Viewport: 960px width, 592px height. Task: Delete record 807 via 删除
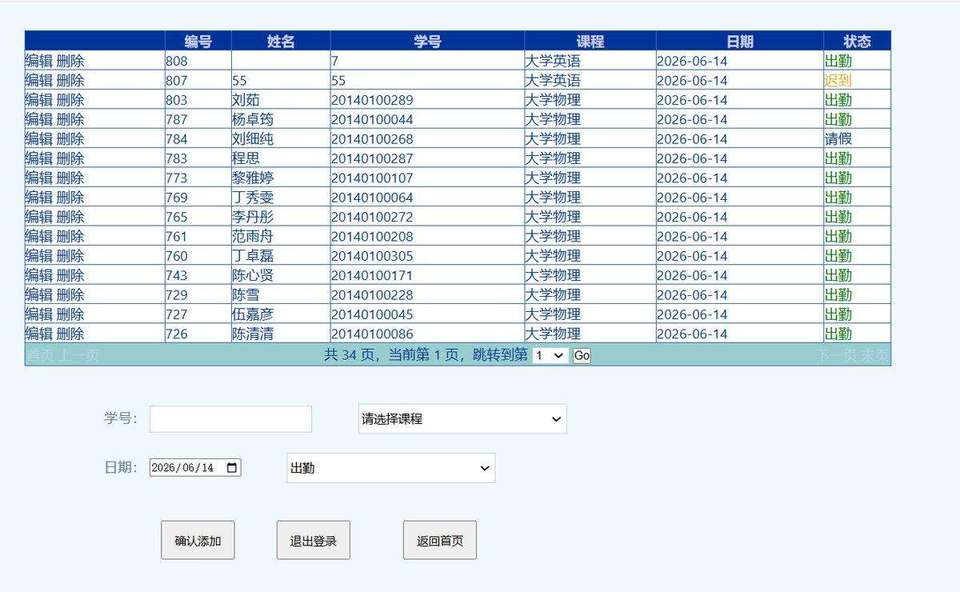pyautogui.click(x=70, y=80)
